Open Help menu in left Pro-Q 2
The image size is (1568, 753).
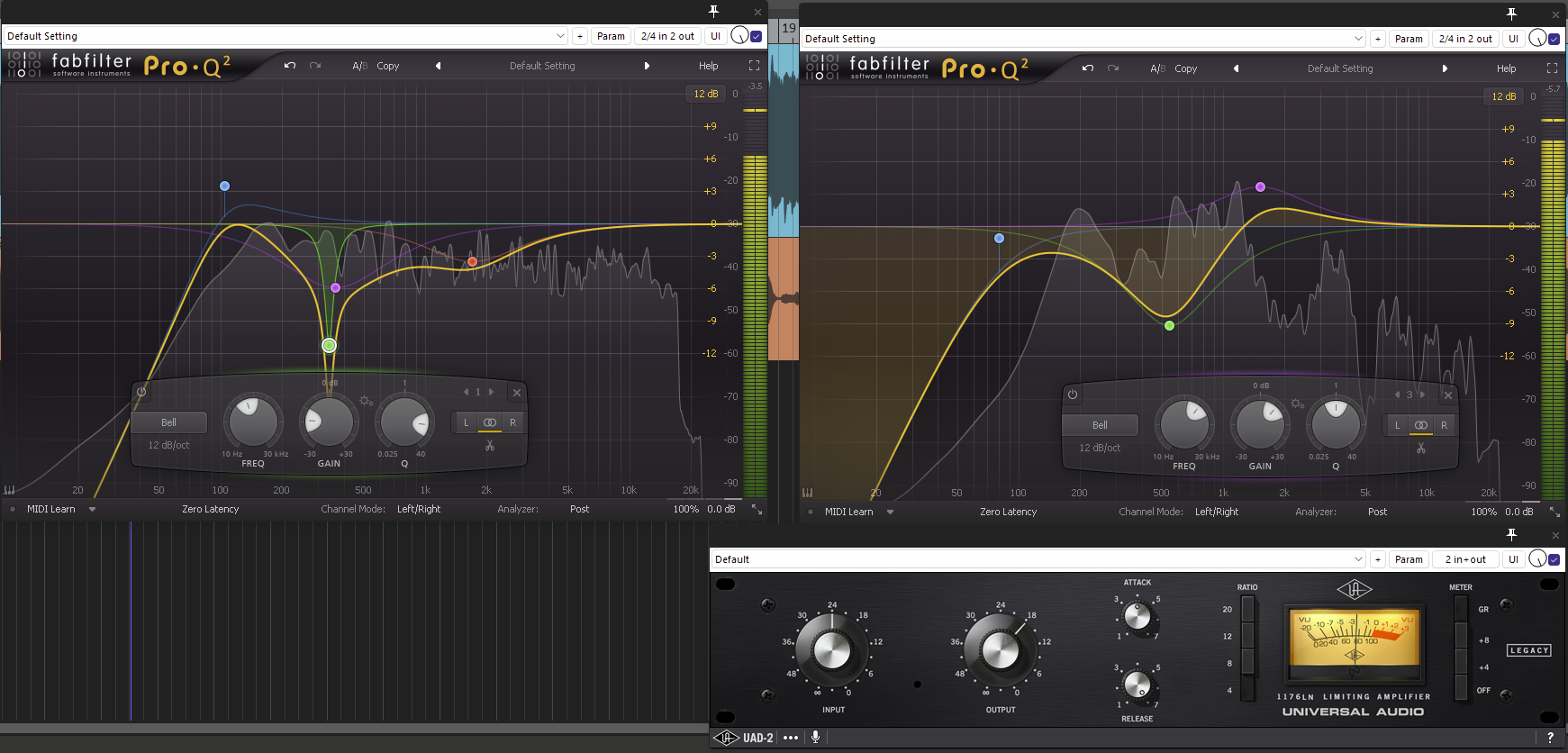click(709, 66)
